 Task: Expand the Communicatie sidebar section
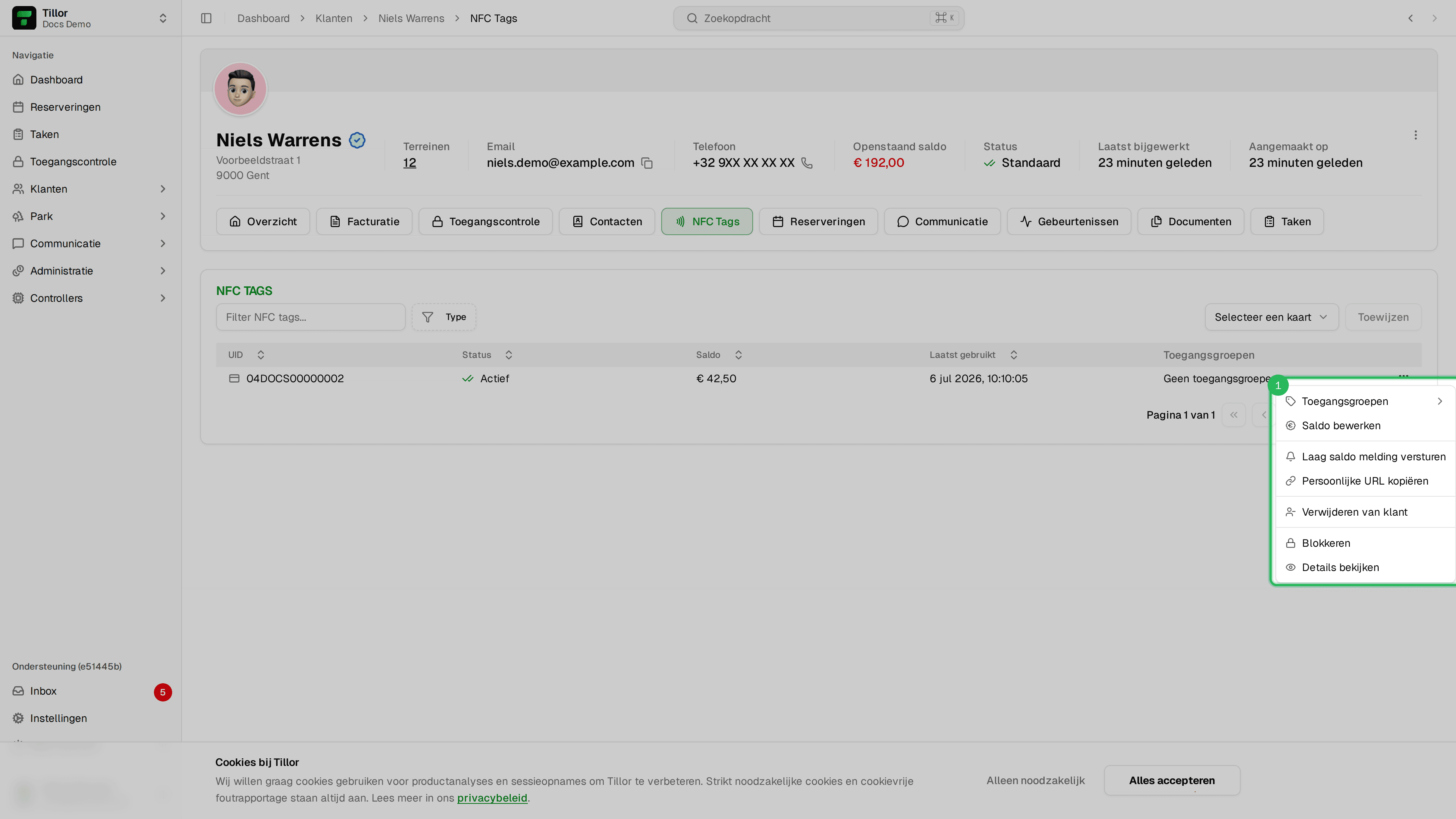click(x=91, y=243)
